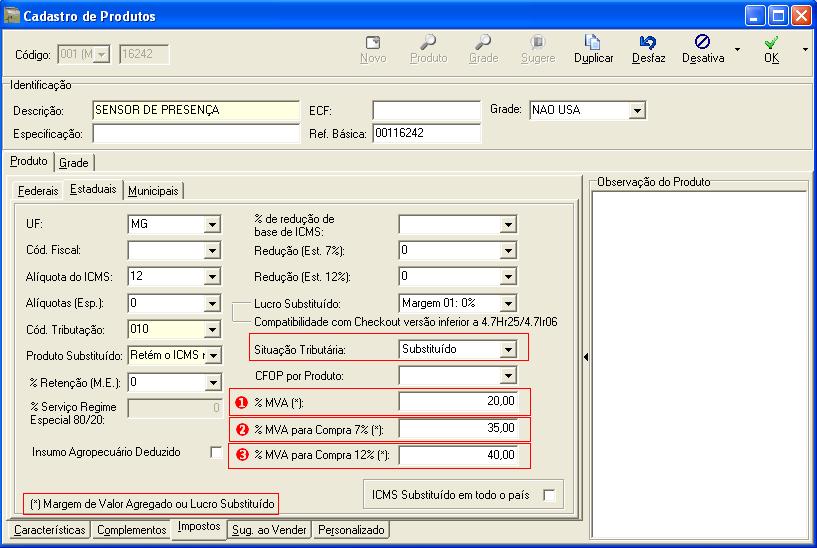This screenshot has height=548, width=817.
Task: Open the UF dropdown showing MG
Action: (x=211, y=225)
